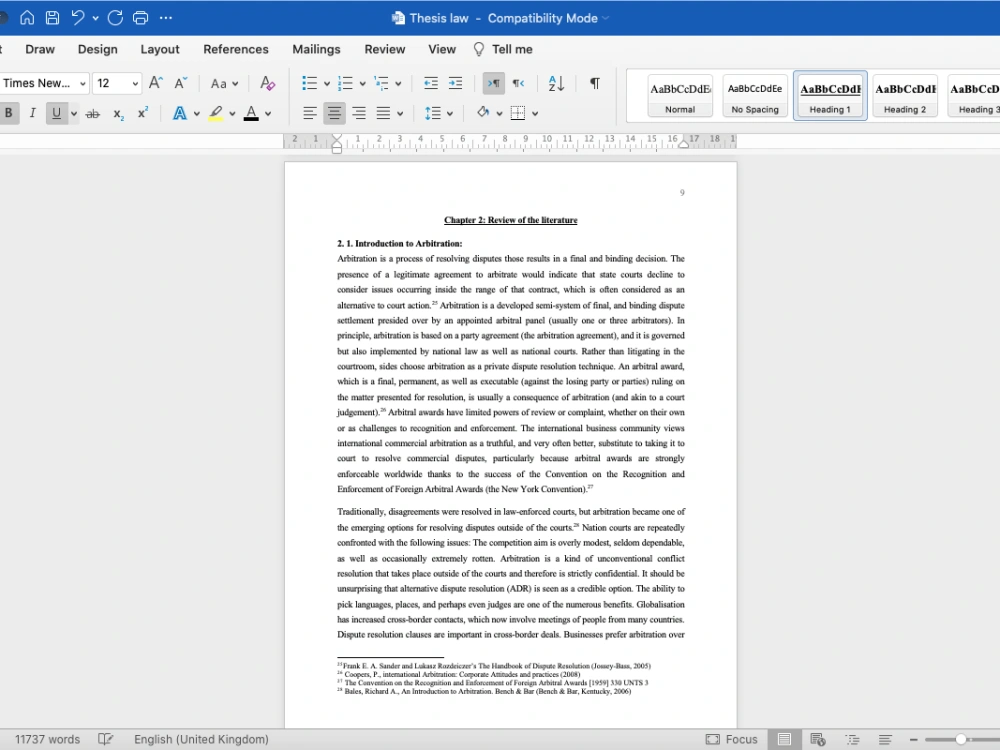Switch to the Layout tab
The height and width of the screenshot is (750, 1000).
point(159,49)
